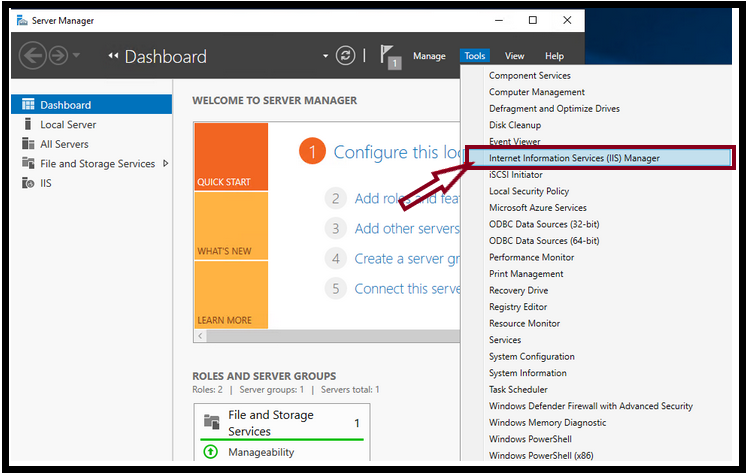Click the Manageability green status icon
Viewport: 746px width, 474px height.
[x=210, y=451]
